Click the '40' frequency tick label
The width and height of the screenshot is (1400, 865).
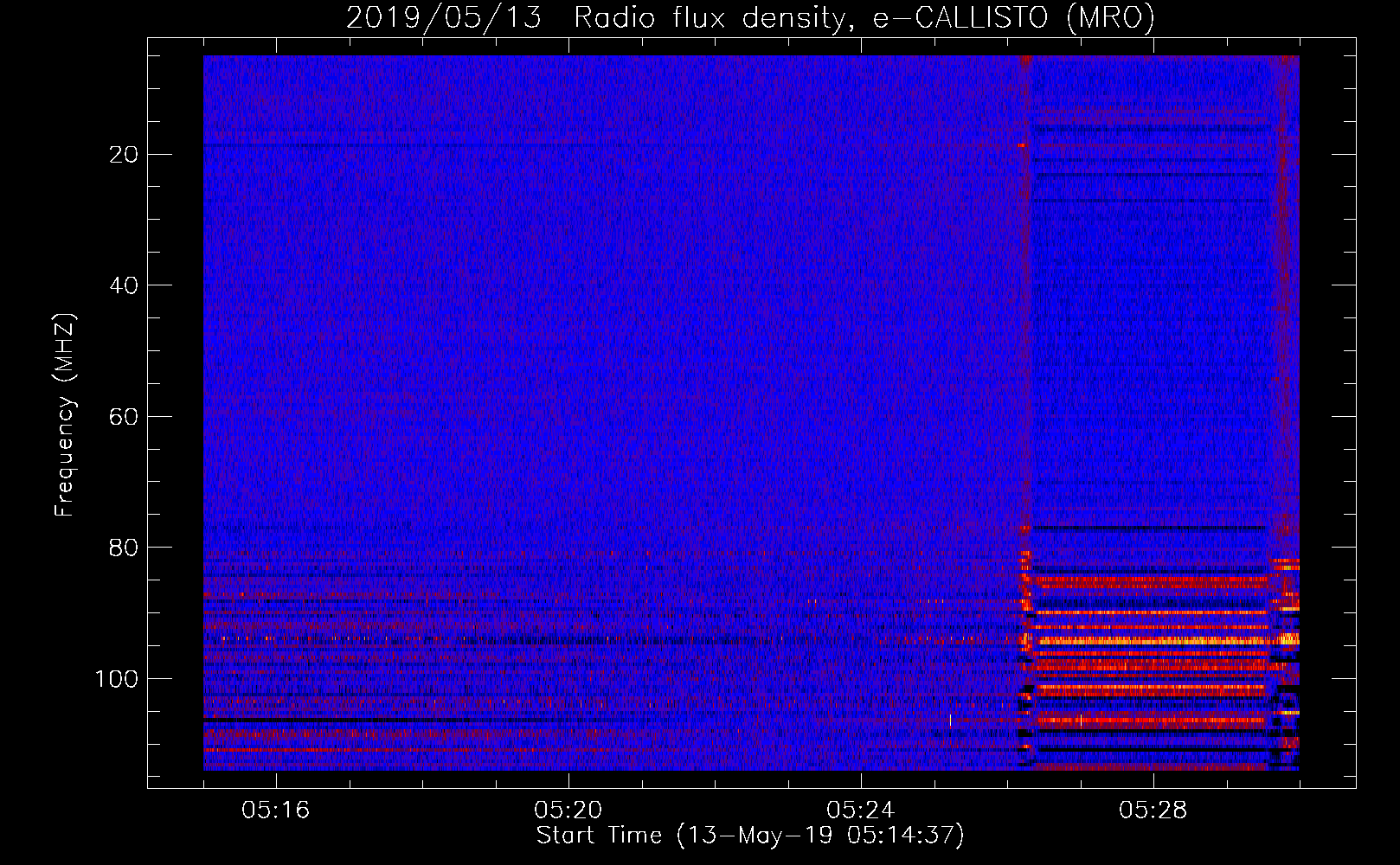point(124,285)
